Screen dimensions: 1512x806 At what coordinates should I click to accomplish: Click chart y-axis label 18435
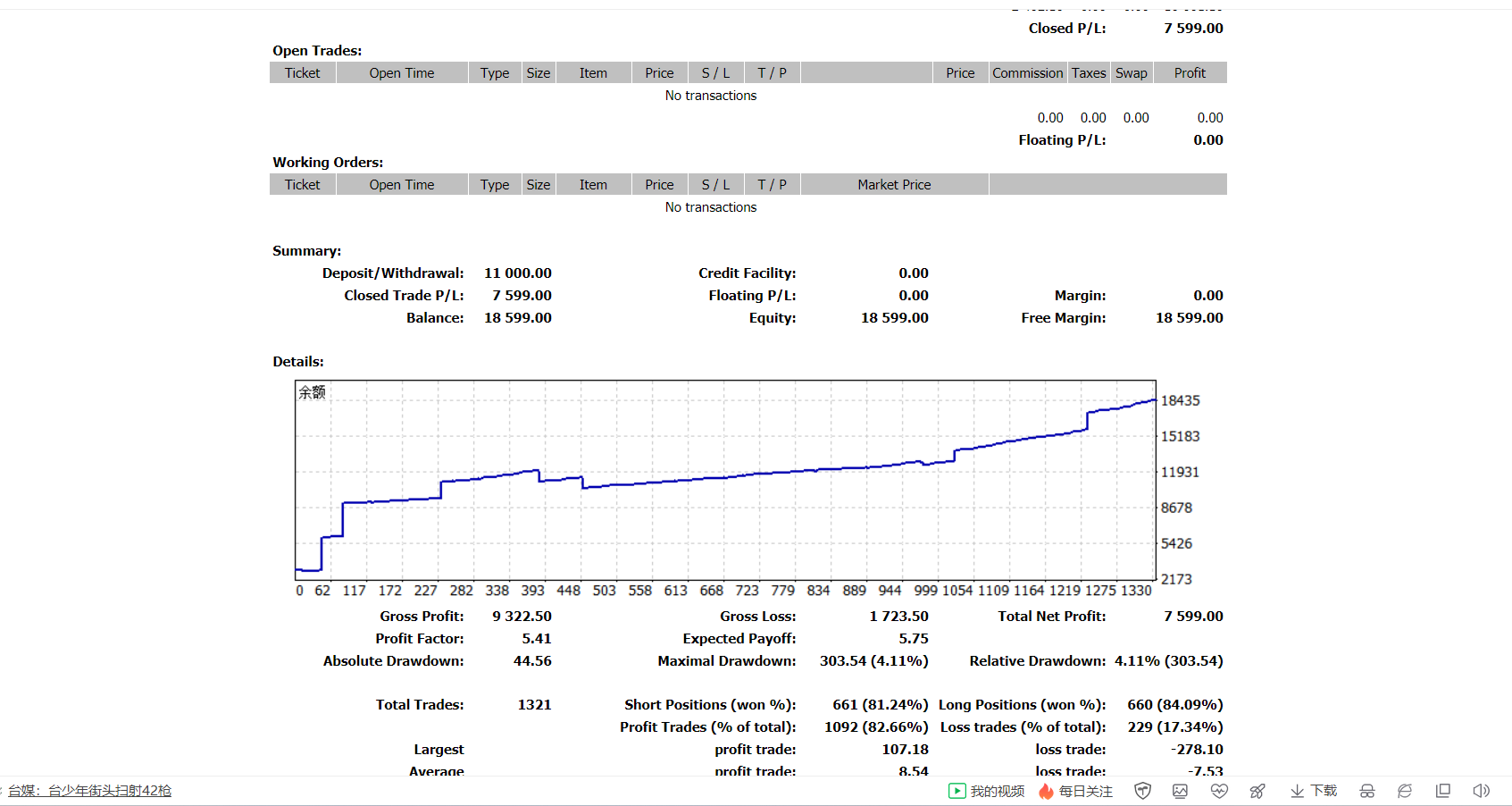(1180, 400)
